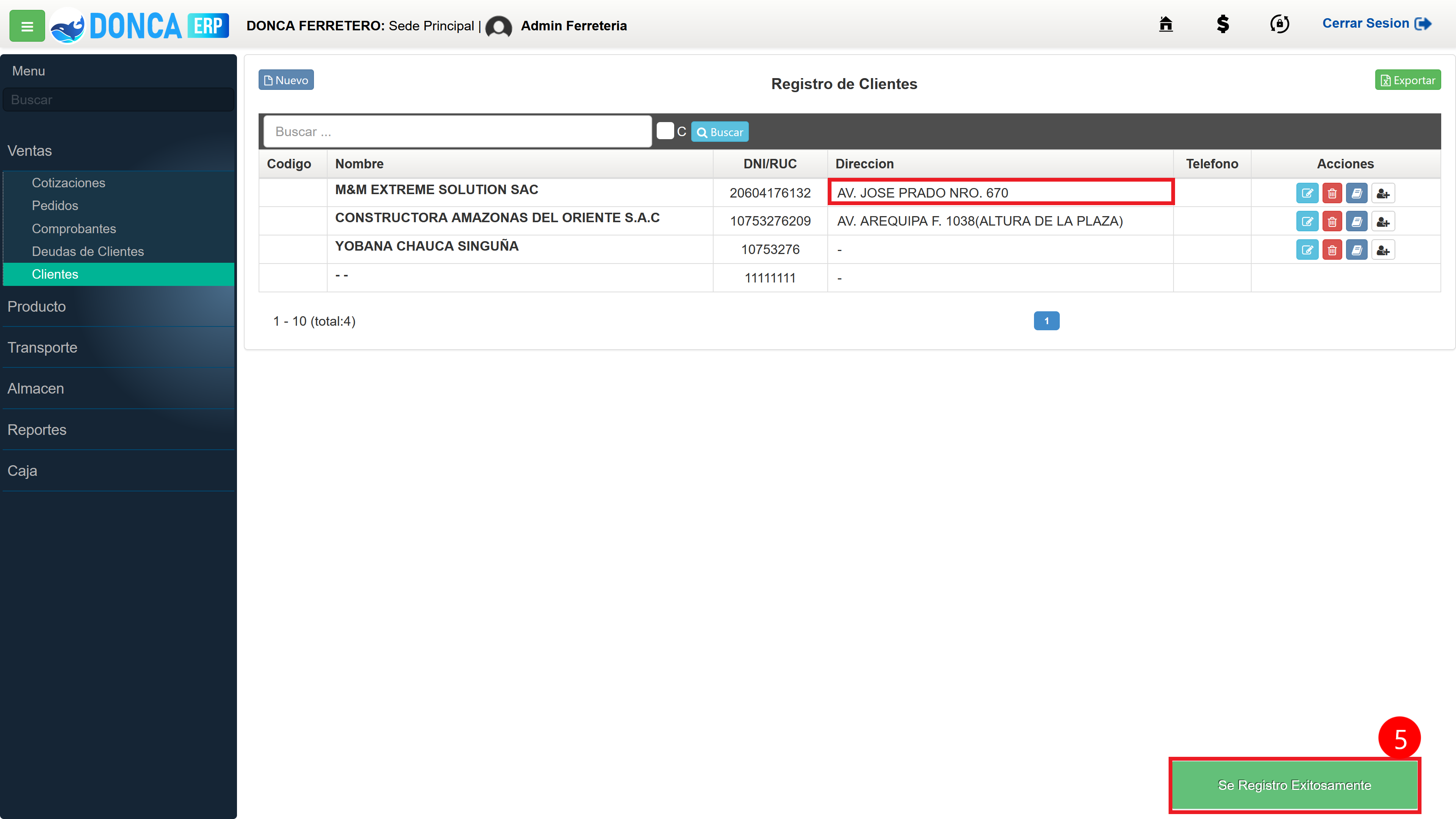Click the Telefono column header
This screenshot has width=1456, height=819.
[1212, 164]
